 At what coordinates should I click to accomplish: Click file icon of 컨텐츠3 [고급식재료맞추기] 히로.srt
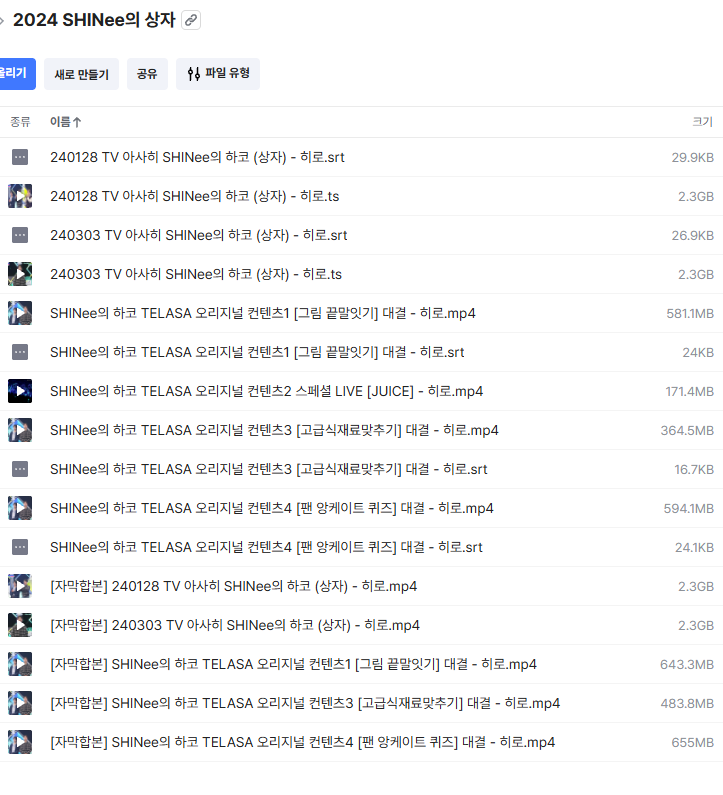click(20, 469)
